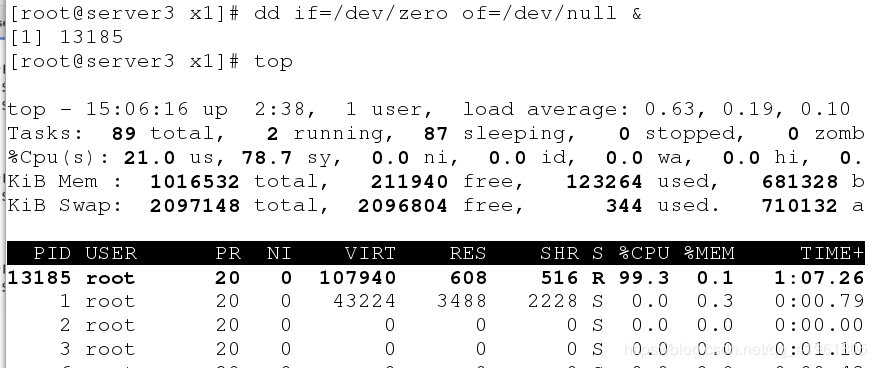
Task: Select '89 total' tasks count
Action: 169,134
